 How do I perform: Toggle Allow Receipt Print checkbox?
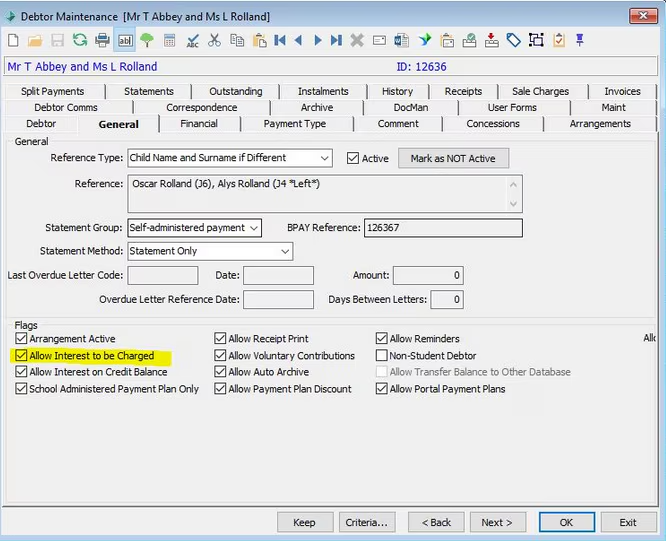click(220, 338)
